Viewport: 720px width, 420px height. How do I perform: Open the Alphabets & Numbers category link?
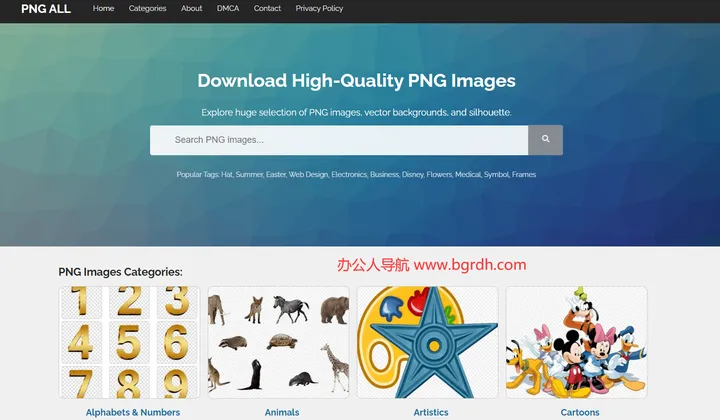pyautogui.click(x=133, y=412)
